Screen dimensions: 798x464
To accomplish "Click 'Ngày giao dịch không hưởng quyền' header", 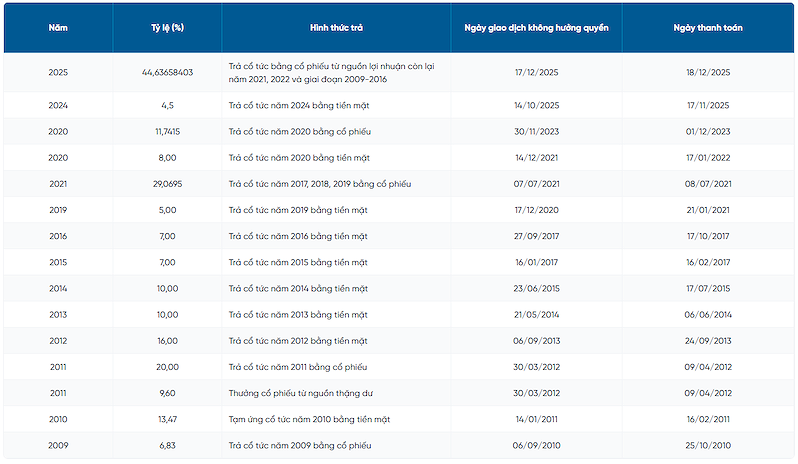I will pos(536,28).
